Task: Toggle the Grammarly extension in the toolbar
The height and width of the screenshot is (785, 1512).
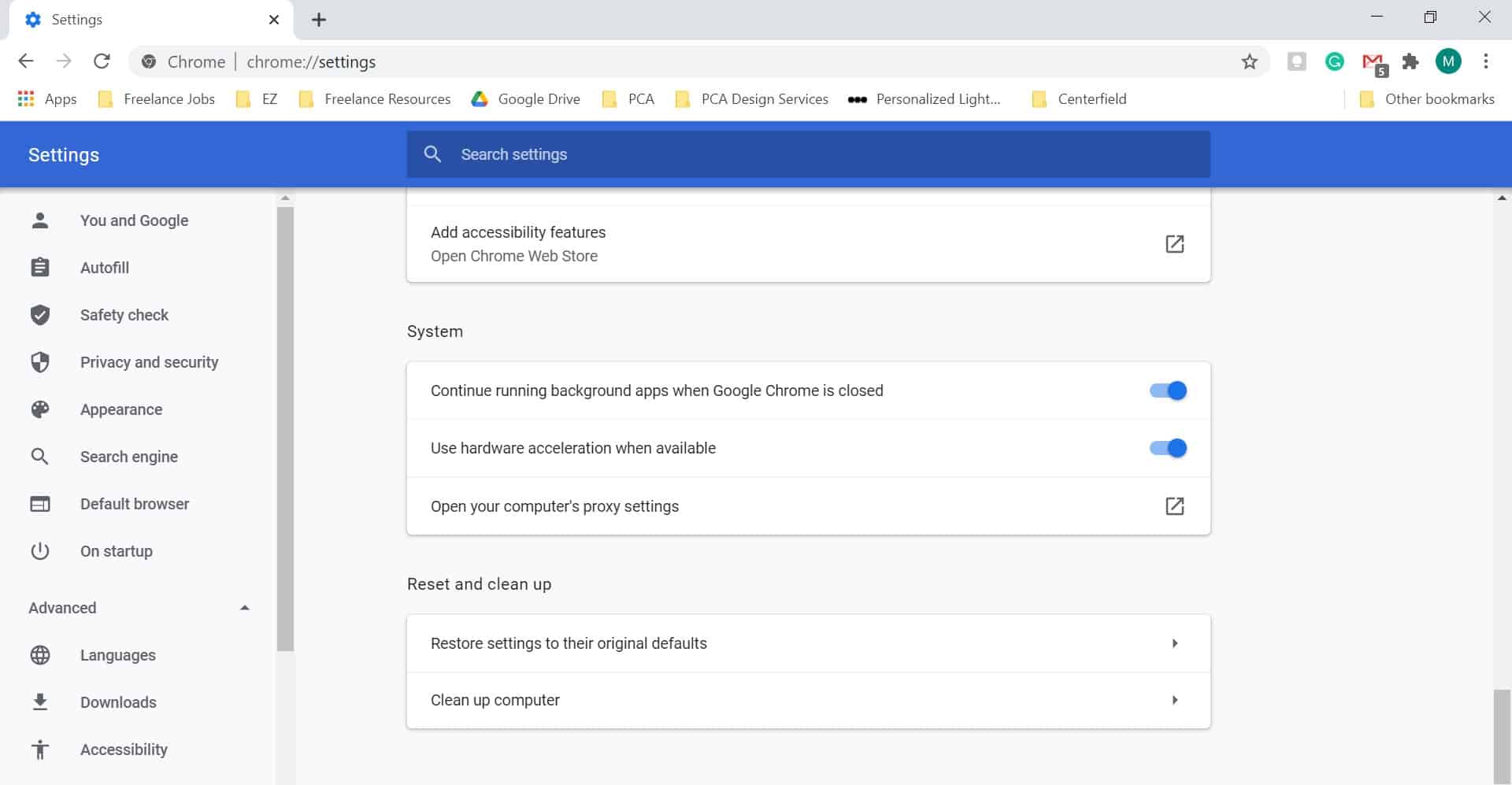Action: 1334,61
